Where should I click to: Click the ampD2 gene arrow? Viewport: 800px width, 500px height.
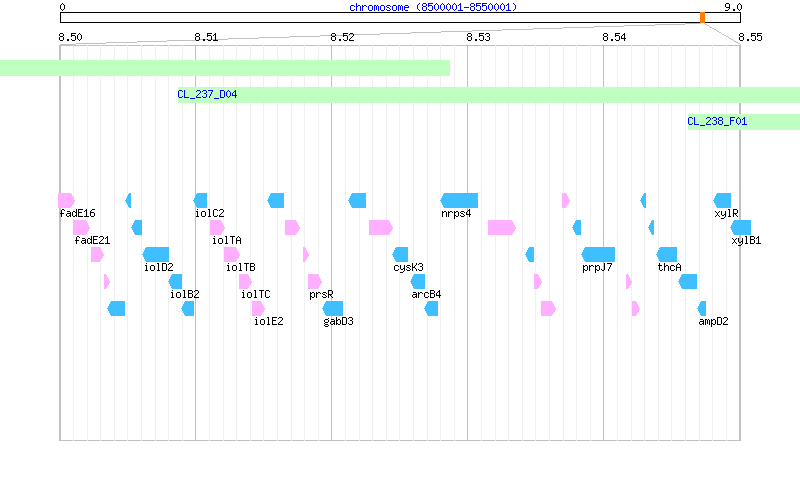702,309
